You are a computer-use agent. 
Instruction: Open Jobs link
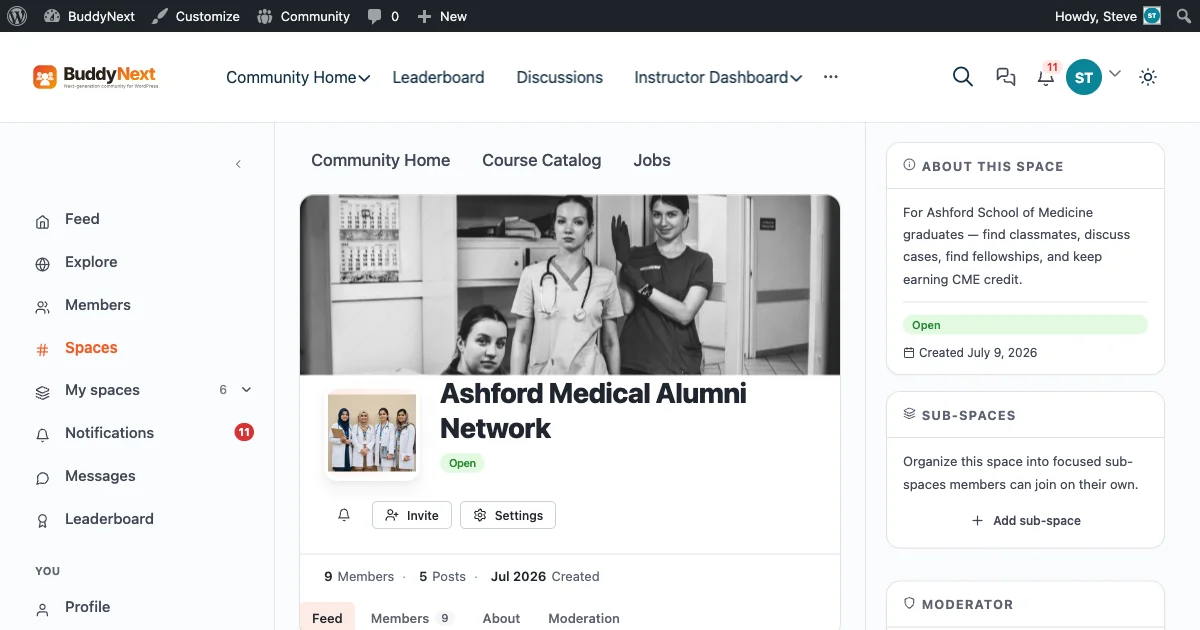point(652,160)
